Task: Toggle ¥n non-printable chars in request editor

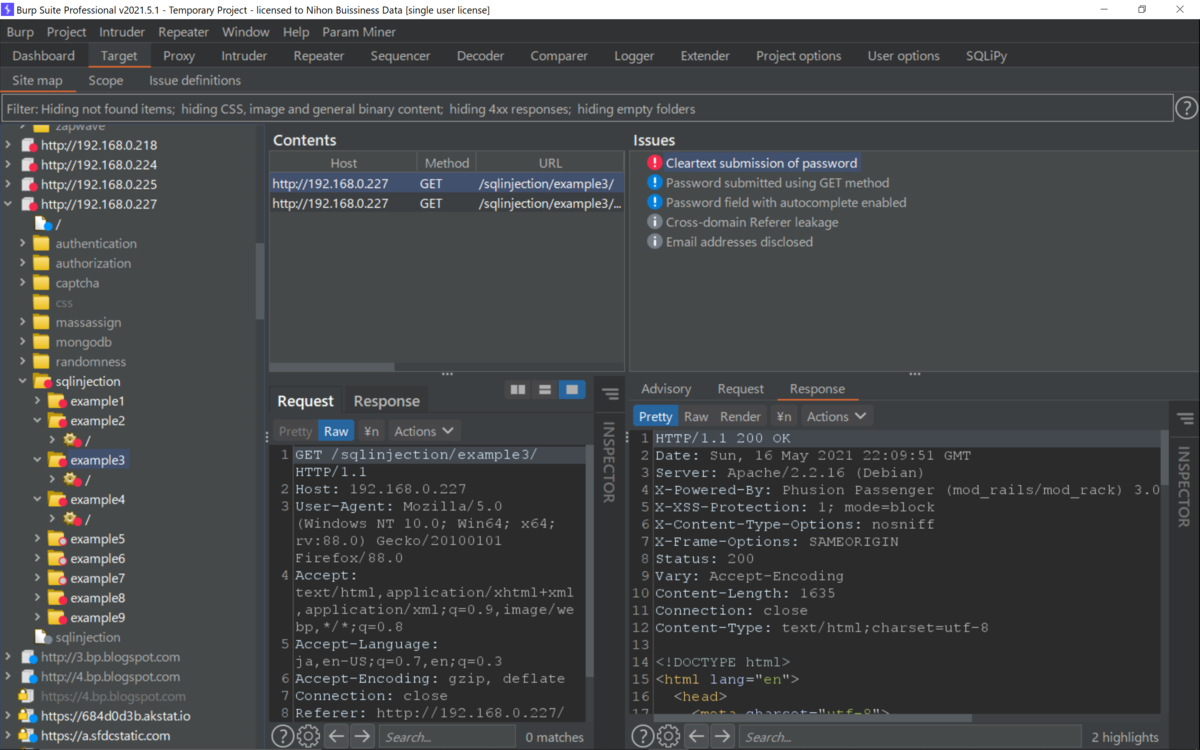Action: (371, 431)
